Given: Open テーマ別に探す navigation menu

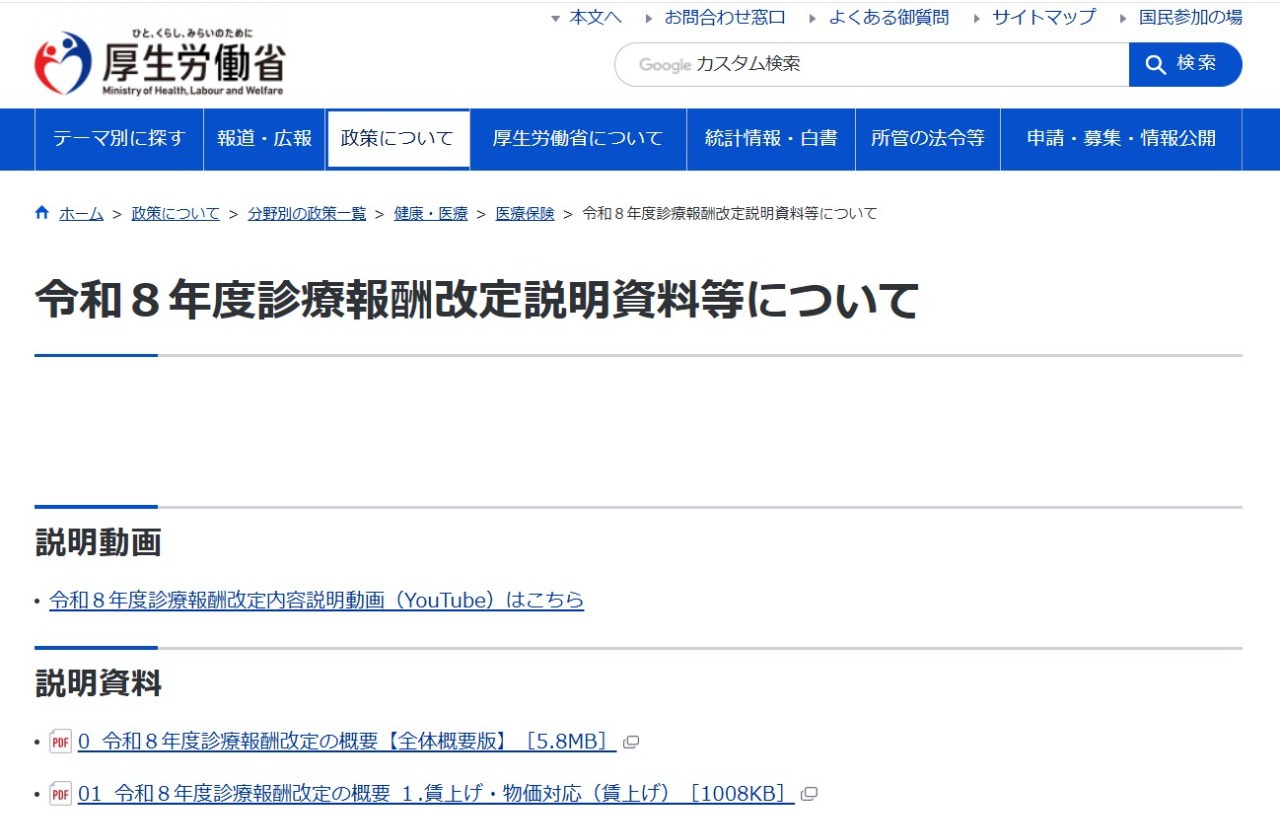Looking at the screenshot, I should [119, 139].
